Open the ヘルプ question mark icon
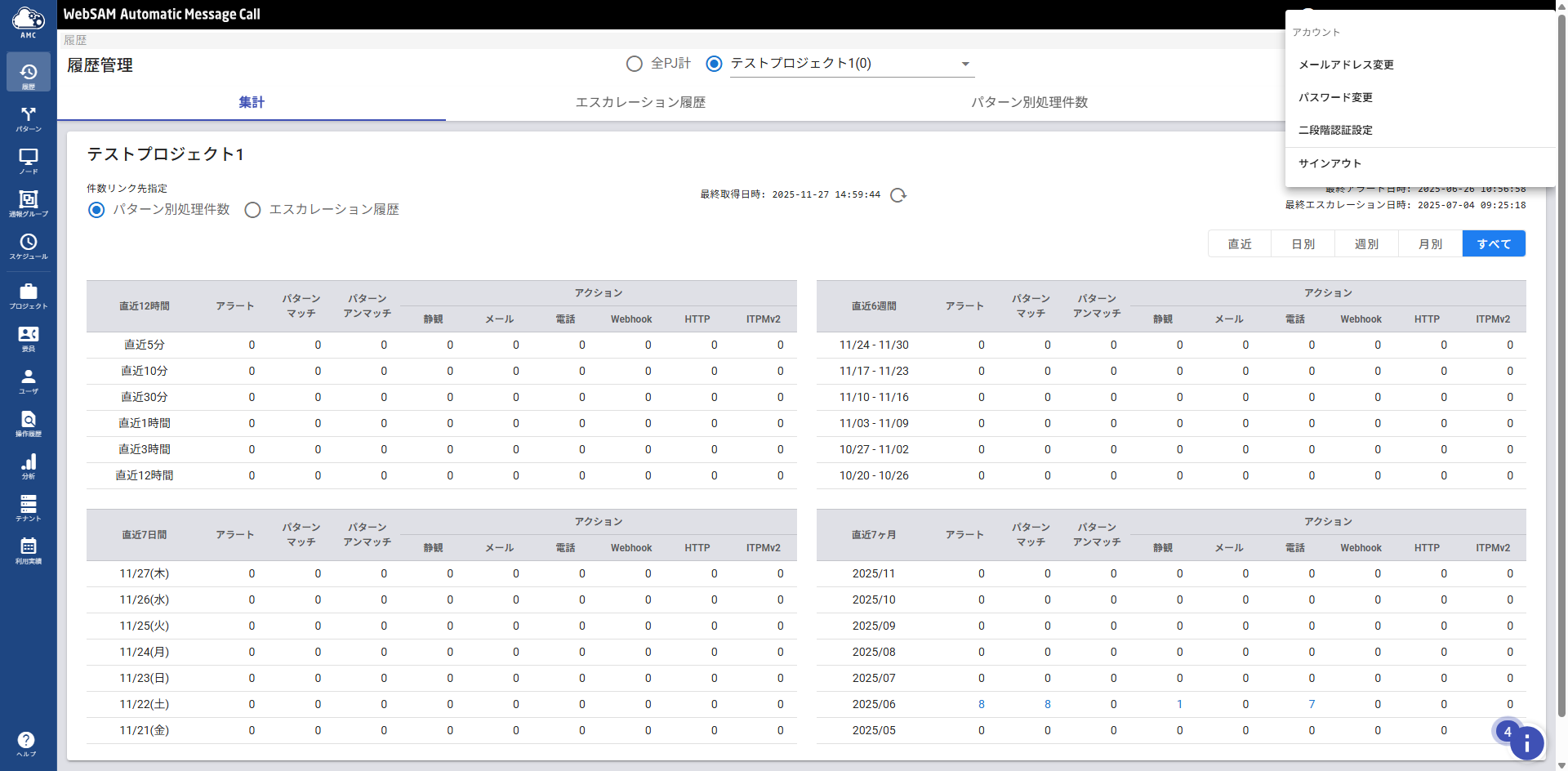Screen dimensions: 1568x771 pos(26,742)
